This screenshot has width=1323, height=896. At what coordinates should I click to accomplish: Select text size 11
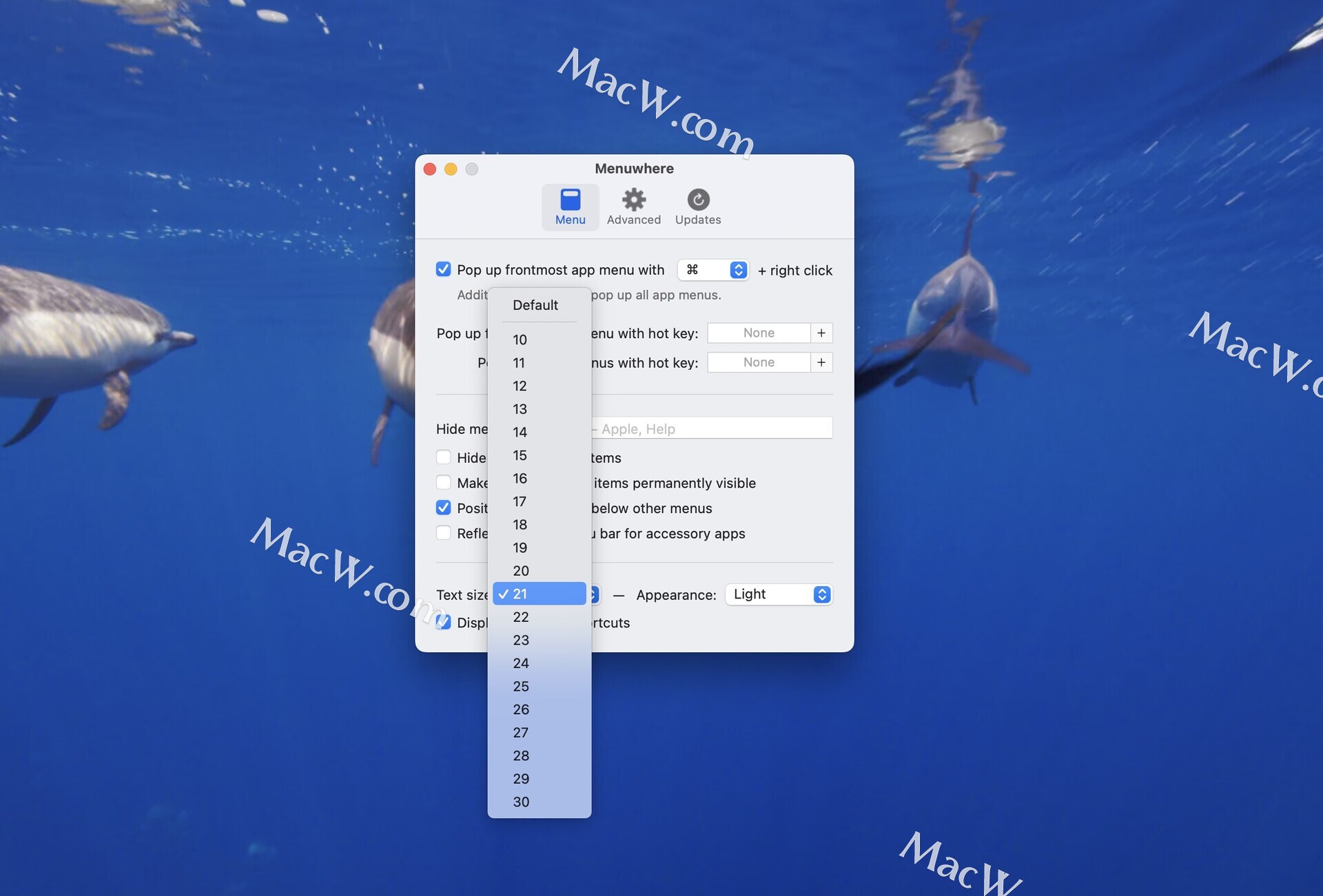coord(540,363)
